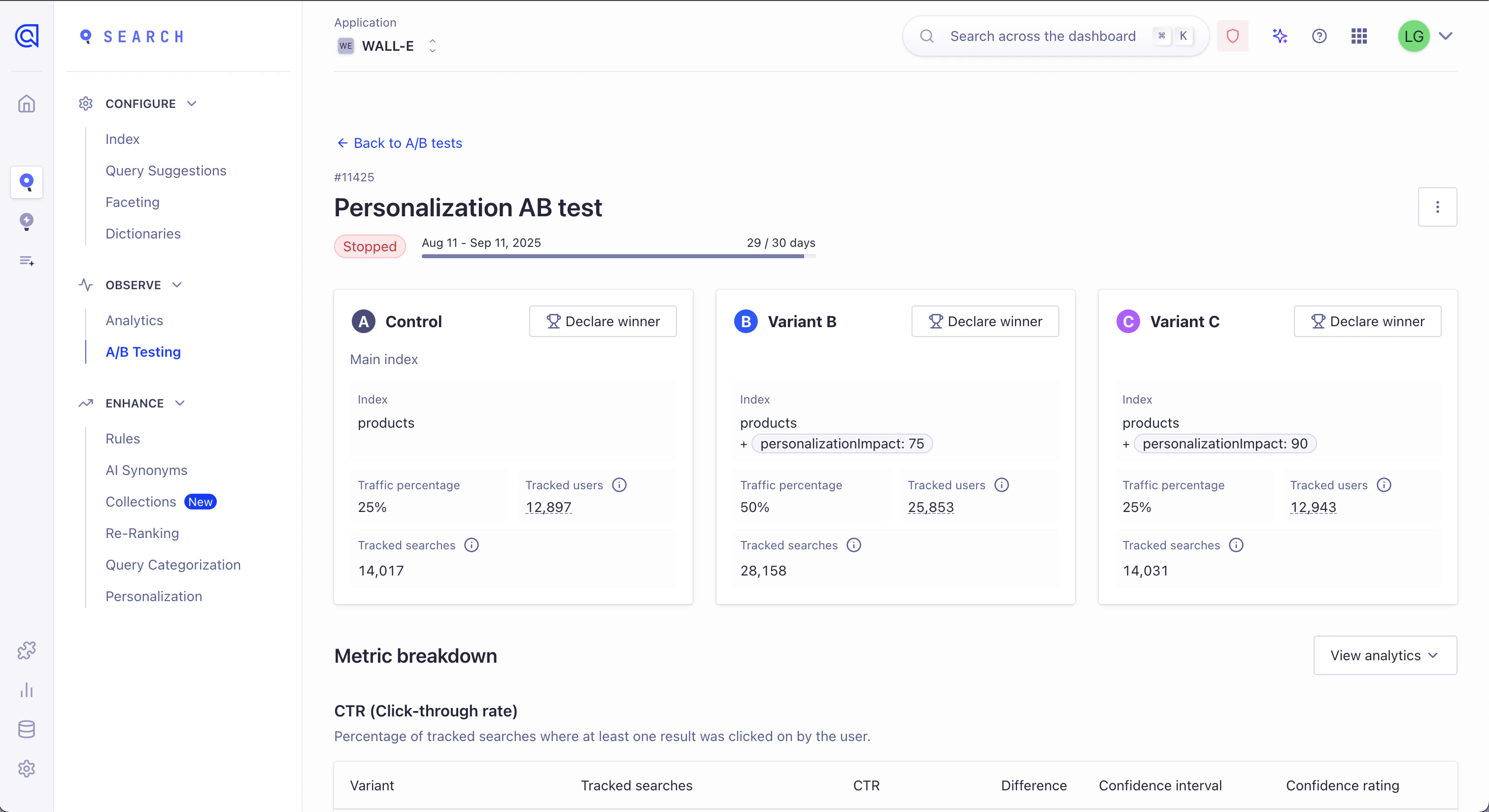Select Query Suggestions in the sidebar
The image size is (1489, 812).
coord(166,170)
